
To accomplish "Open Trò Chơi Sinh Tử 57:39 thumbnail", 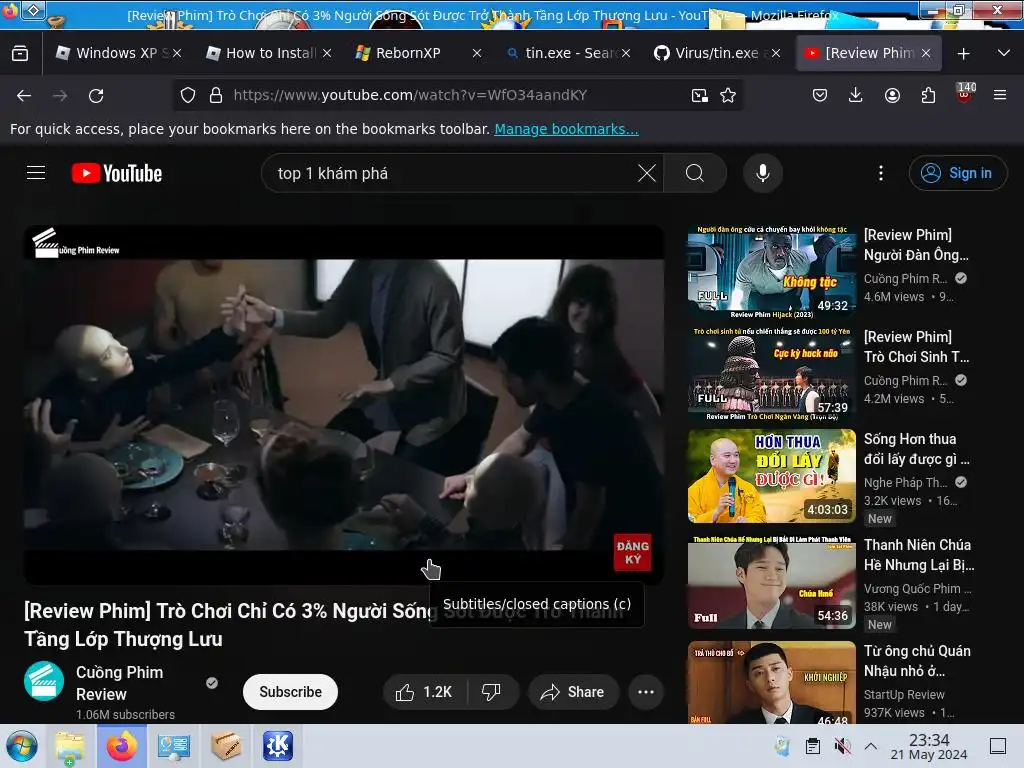I will (772, 374).
